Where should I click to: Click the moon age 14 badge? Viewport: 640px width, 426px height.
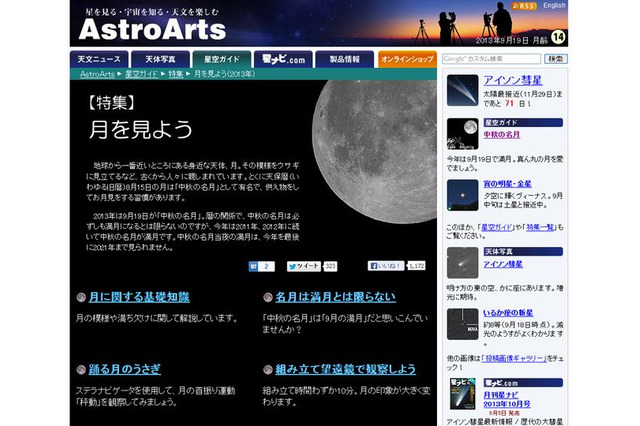point(558,37)
